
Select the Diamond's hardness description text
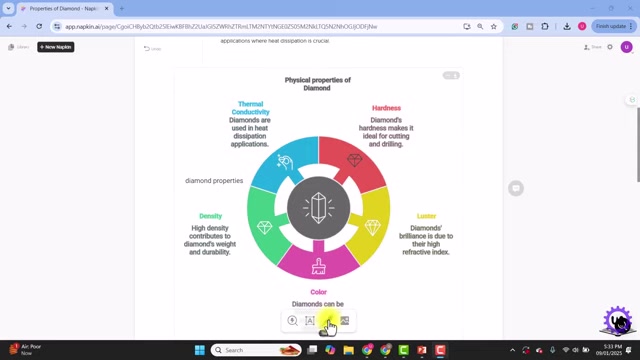pos(386,132)
